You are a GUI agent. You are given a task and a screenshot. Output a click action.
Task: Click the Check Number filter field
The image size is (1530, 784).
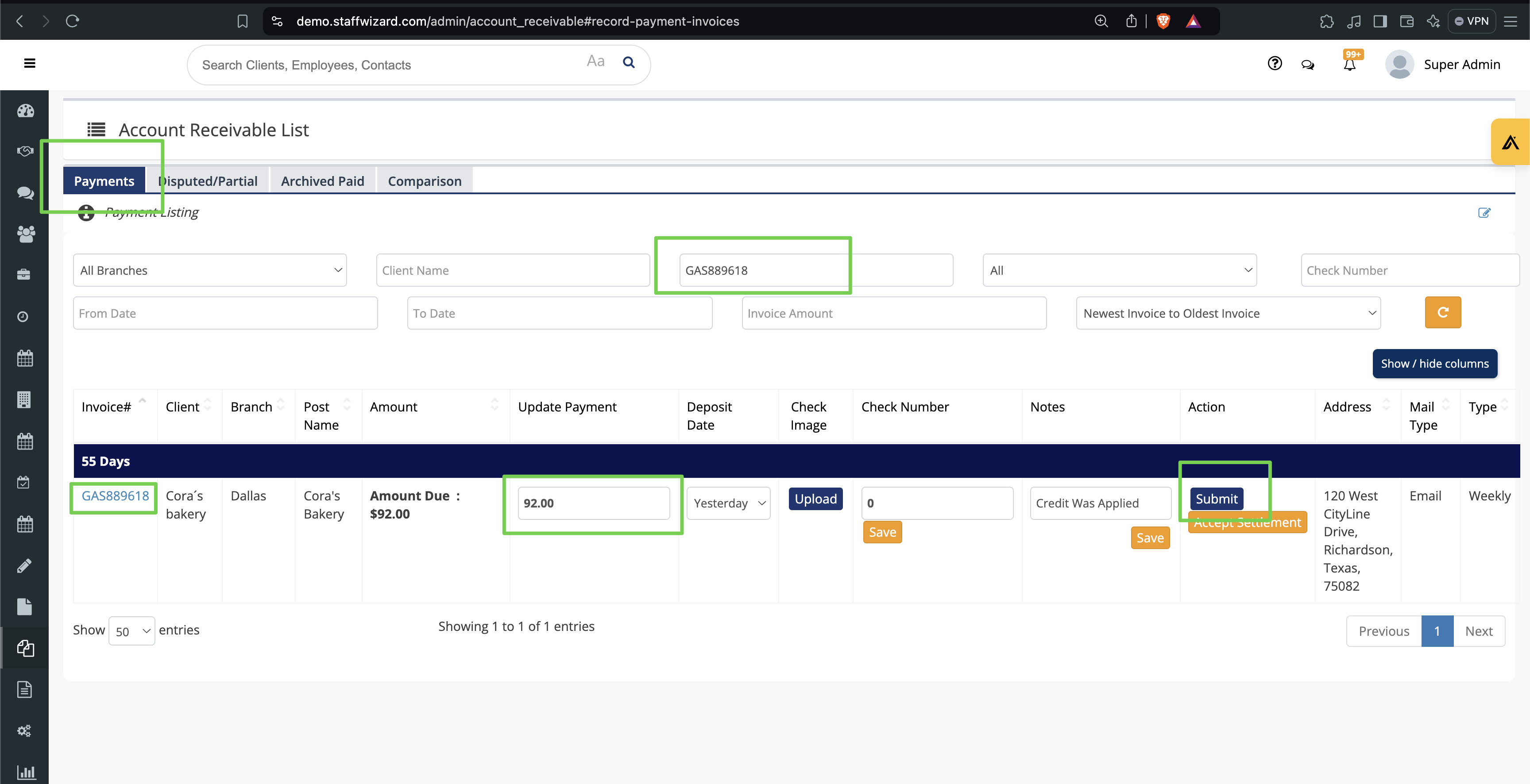tap(1410, 270)
